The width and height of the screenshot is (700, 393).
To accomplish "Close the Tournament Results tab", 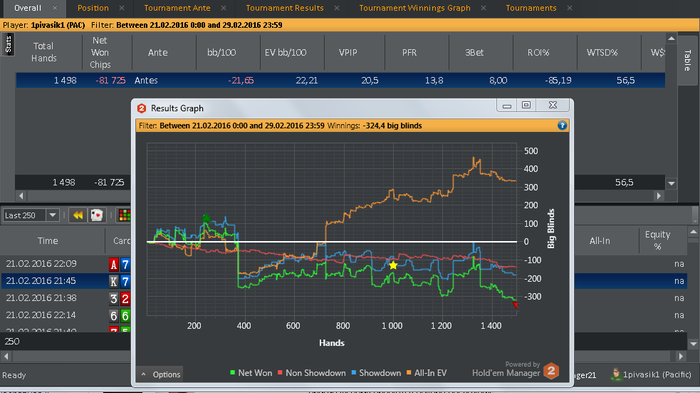I will tap(337, 8).
